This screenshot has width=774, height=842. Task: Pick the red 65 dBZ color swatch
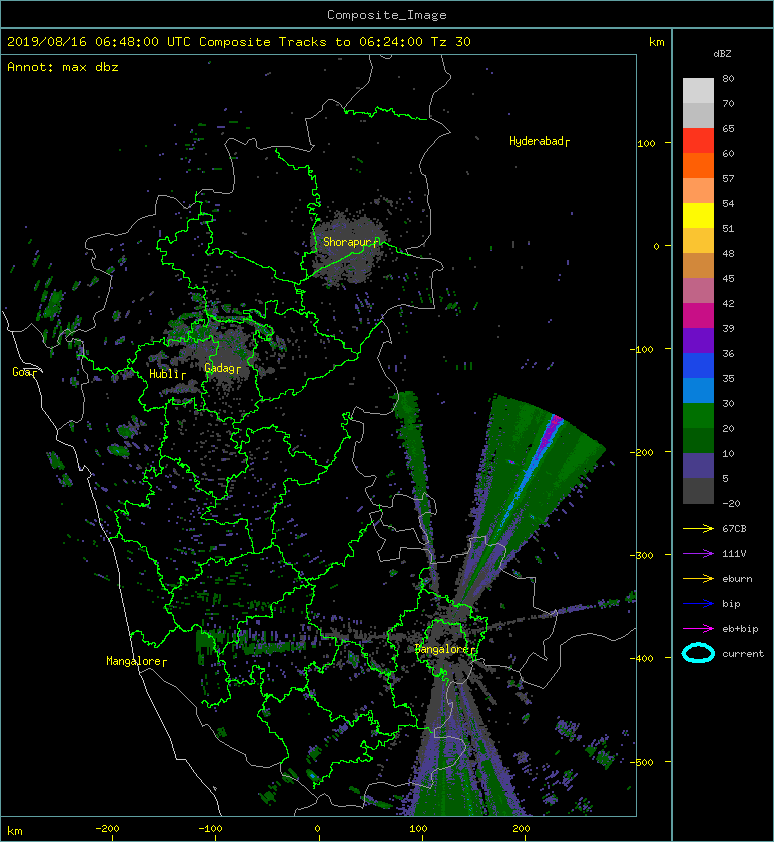[698, 140]
